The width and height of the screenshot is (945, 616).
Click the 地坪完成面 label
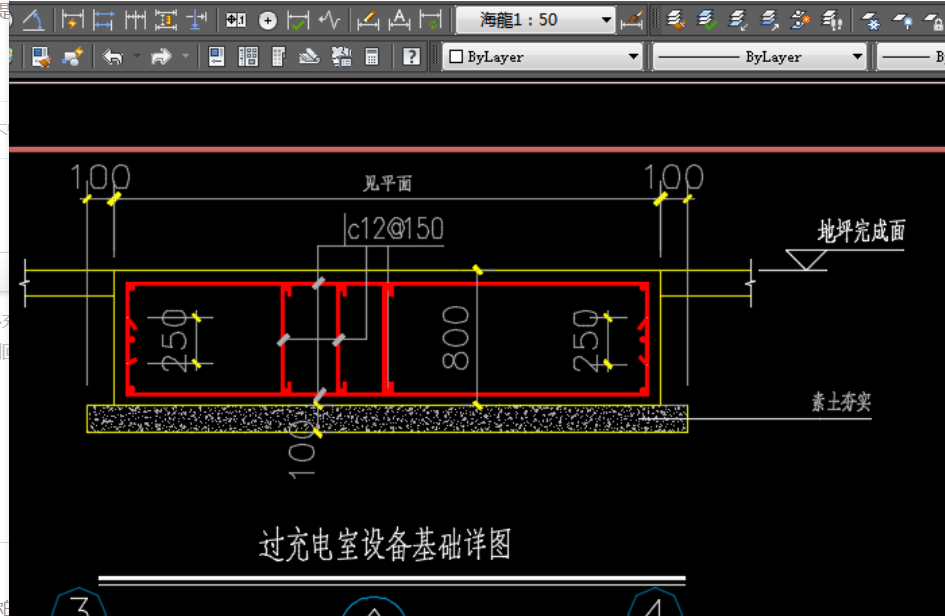click(x=861, y=231)
